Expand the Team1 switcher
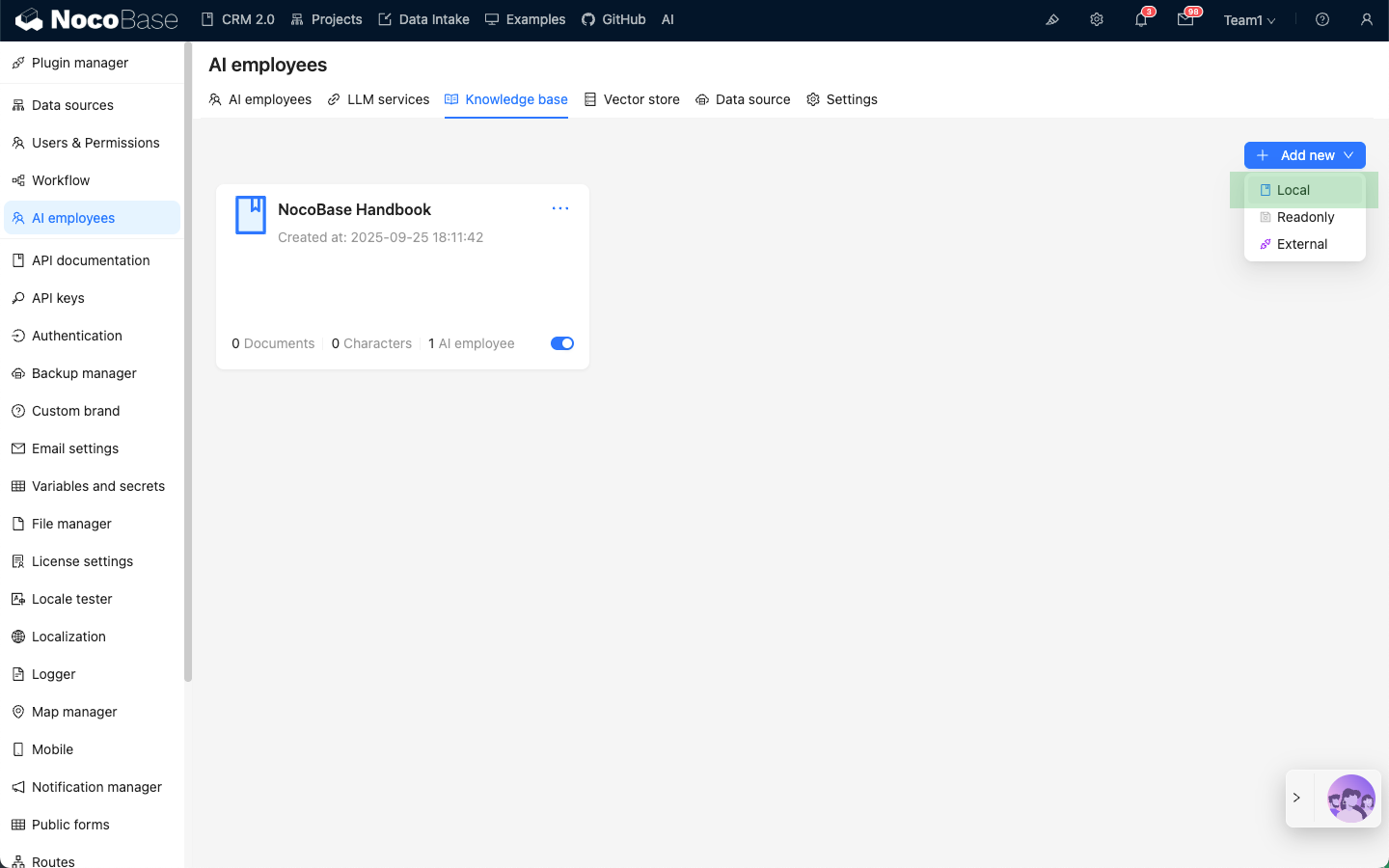The height and width of the screenshot is (868, 1389). point(1249,20)
